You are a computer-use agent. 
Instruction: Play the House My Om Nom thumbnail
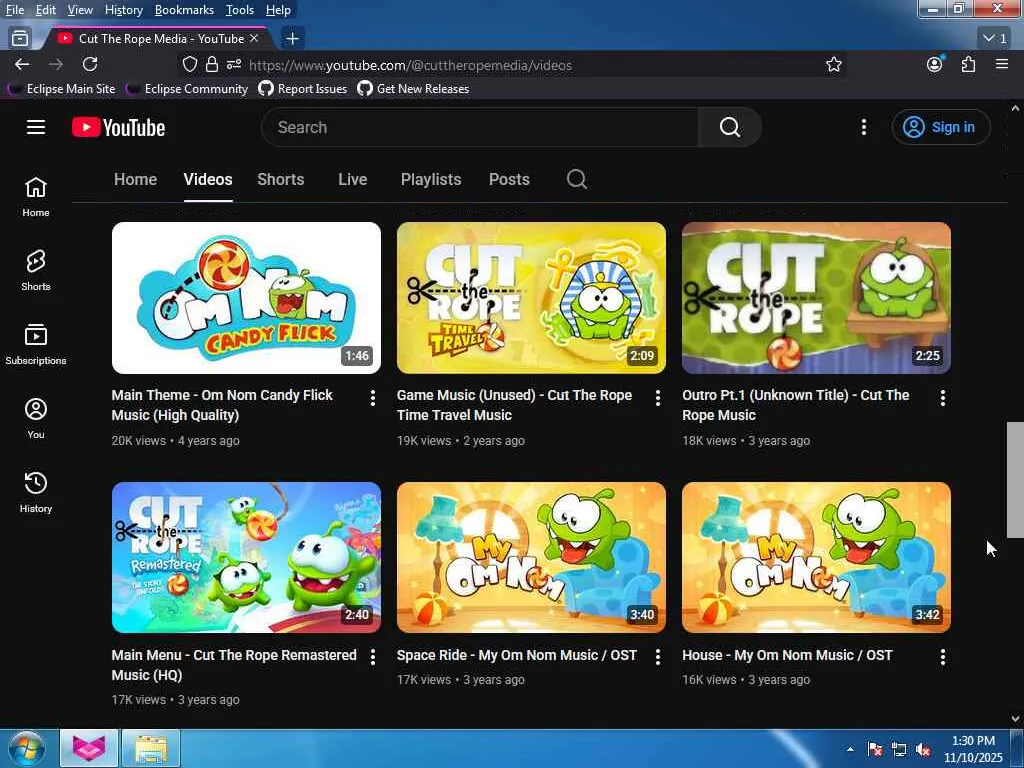coord(816,557)
